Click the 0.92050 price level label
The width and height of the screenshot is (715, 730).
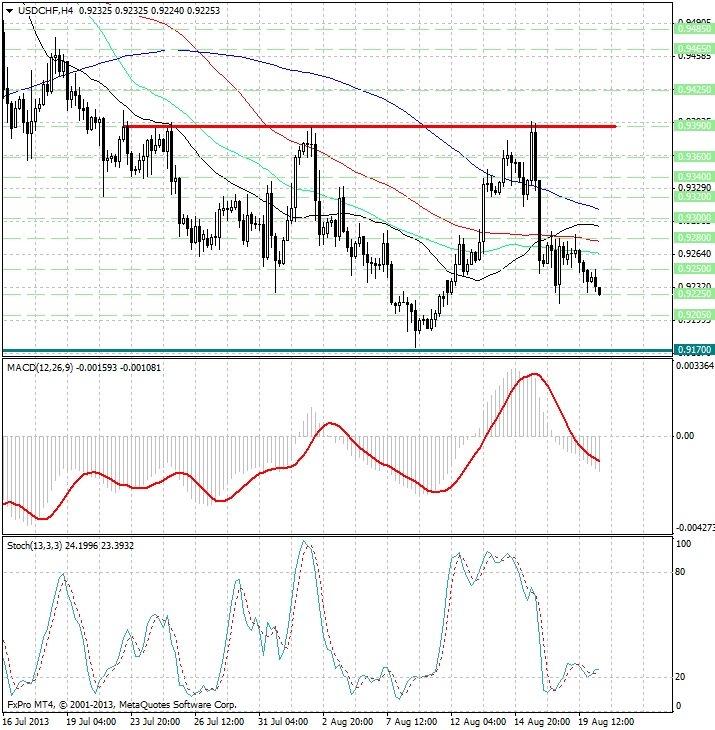[694, 315]
